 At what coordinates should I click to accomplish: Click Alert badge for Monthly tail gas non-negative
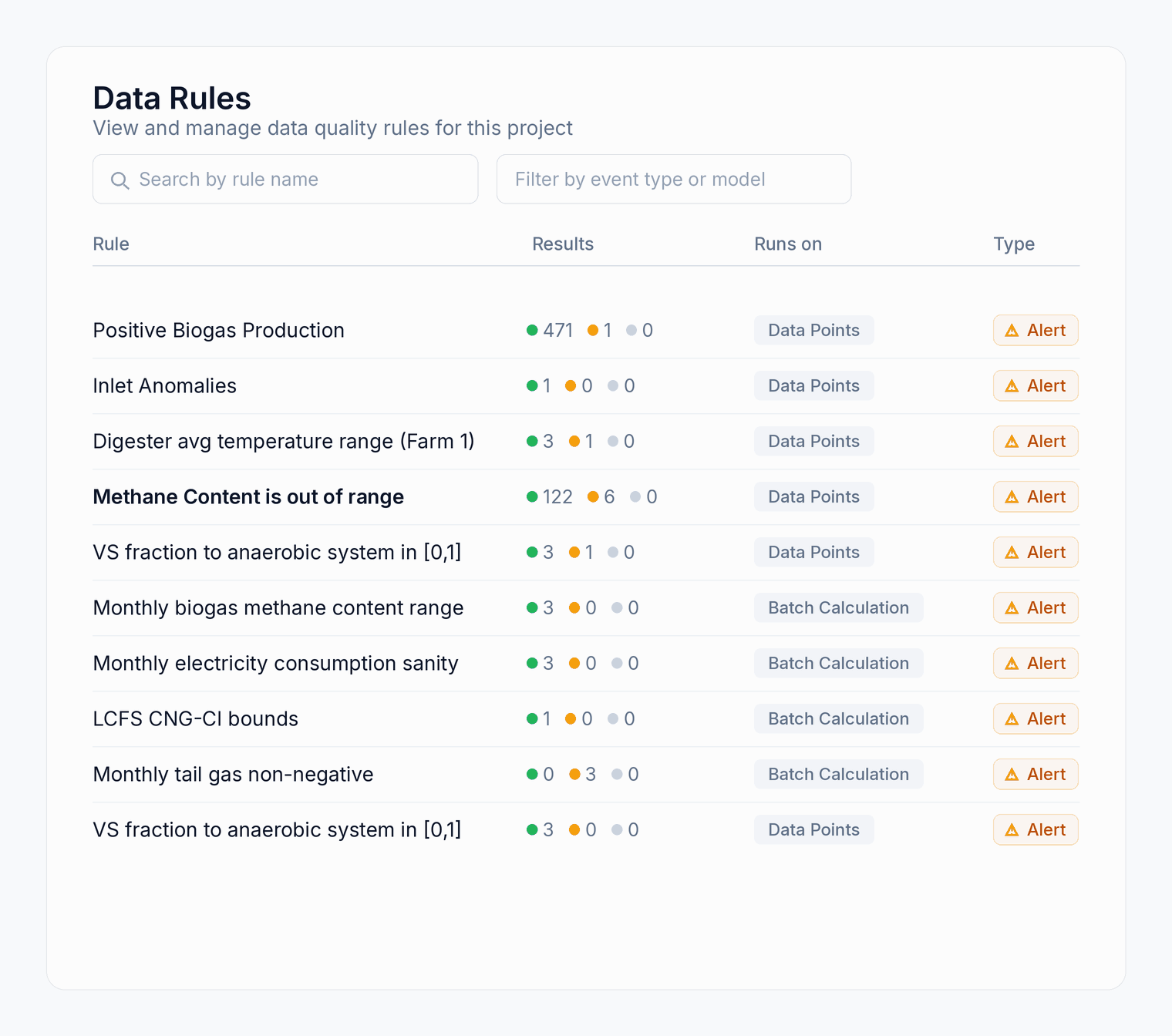click(x=1036, y=774)
